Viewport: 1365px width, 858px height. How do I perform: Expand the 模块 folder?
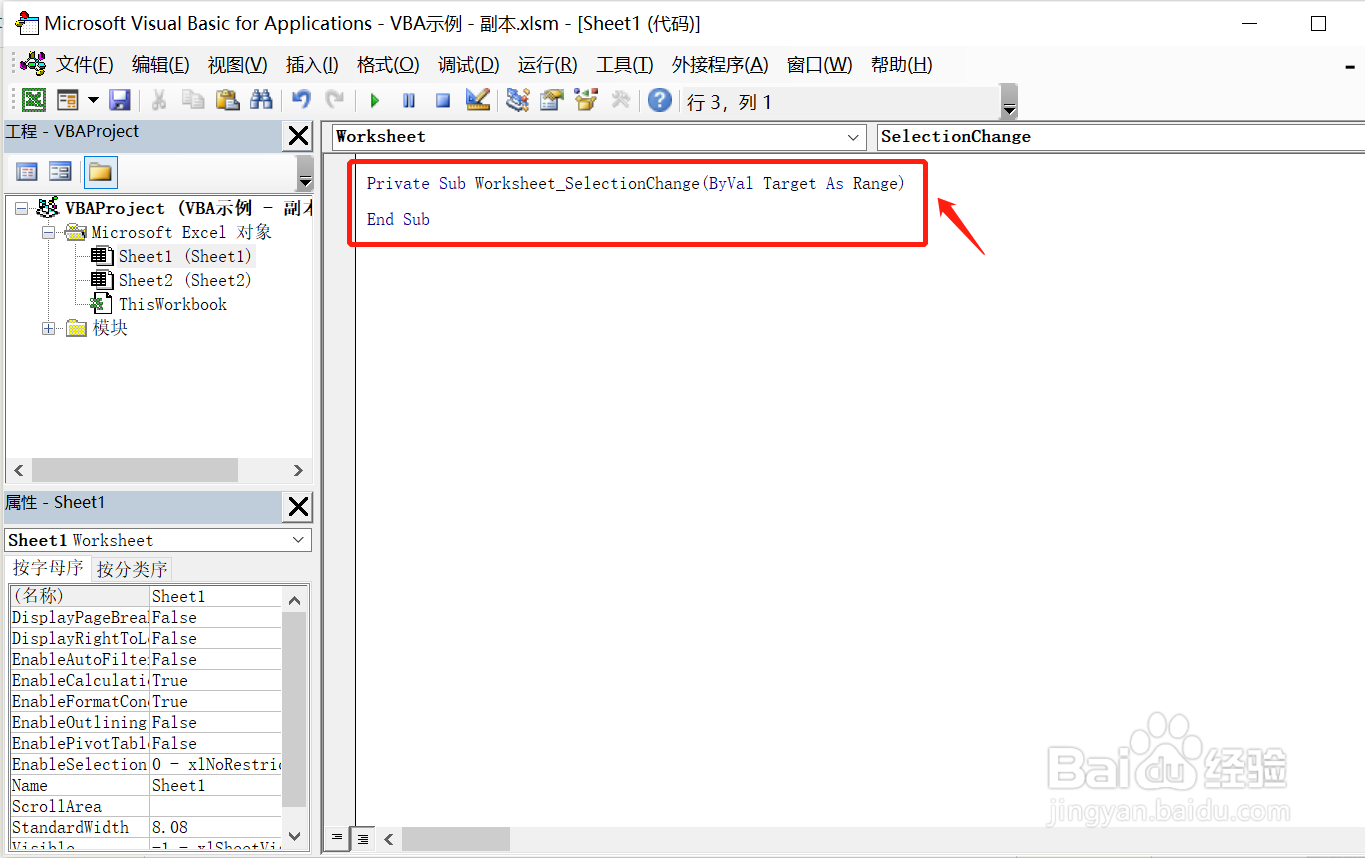coord(48,328)
